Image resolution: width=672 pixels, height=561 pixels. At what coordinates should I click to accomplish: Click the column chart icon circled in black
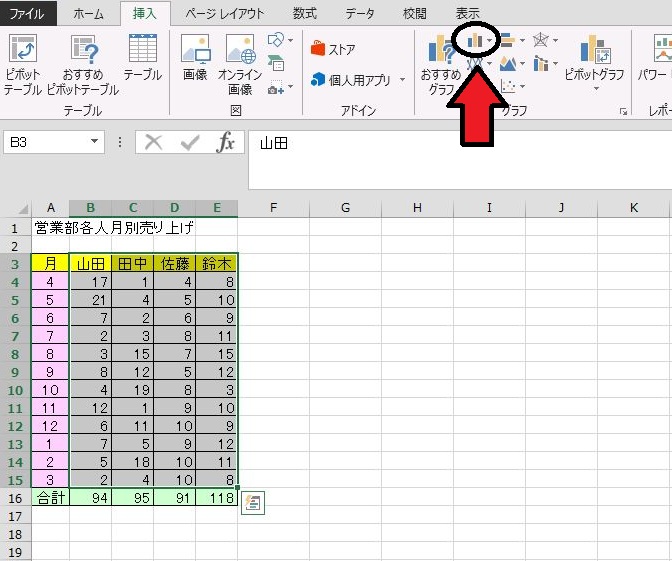(x=475, y=41)
